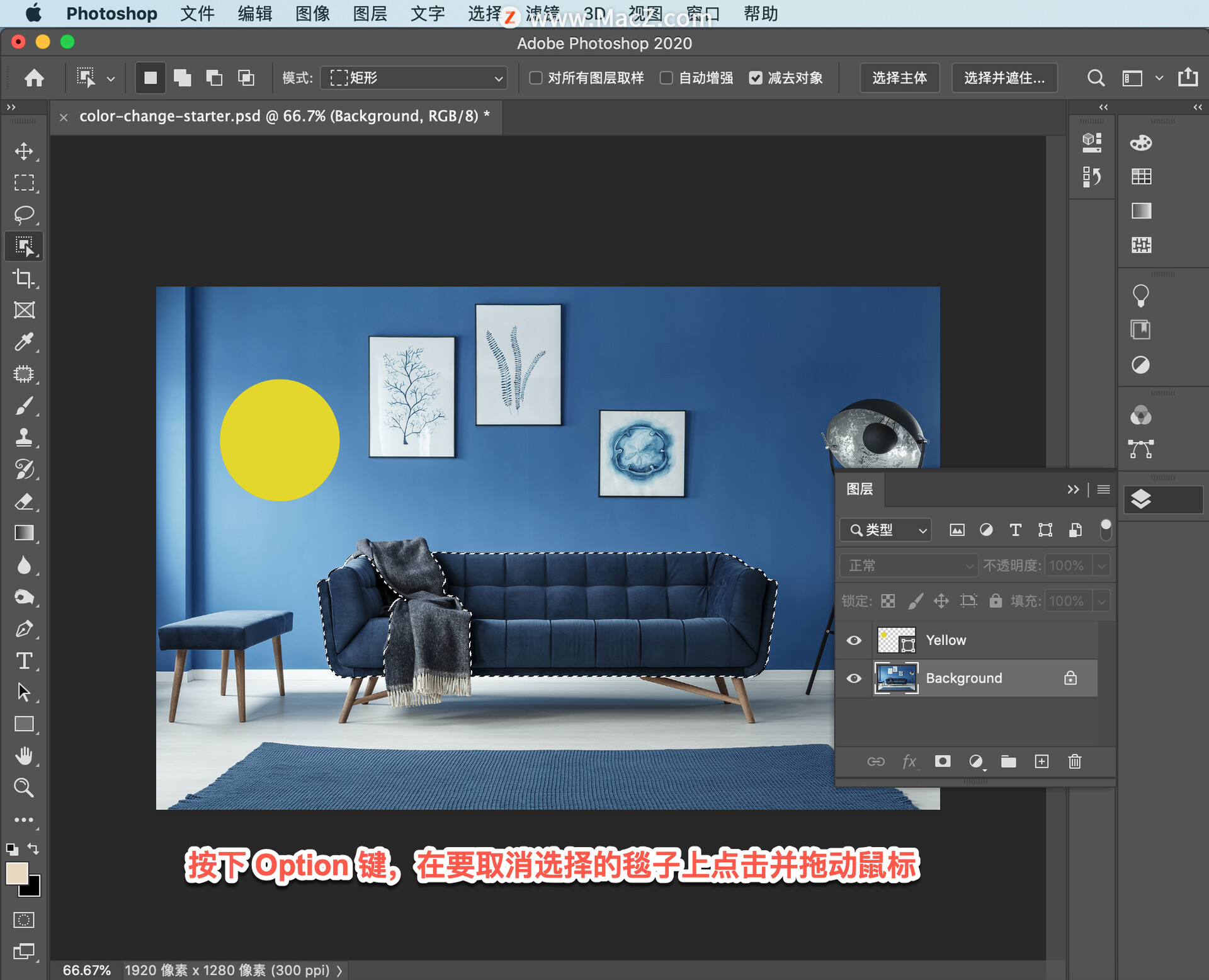The width and height of the screenshot is (1209, 980).
Task: Select the Move tool
Action: coord(24,151)
